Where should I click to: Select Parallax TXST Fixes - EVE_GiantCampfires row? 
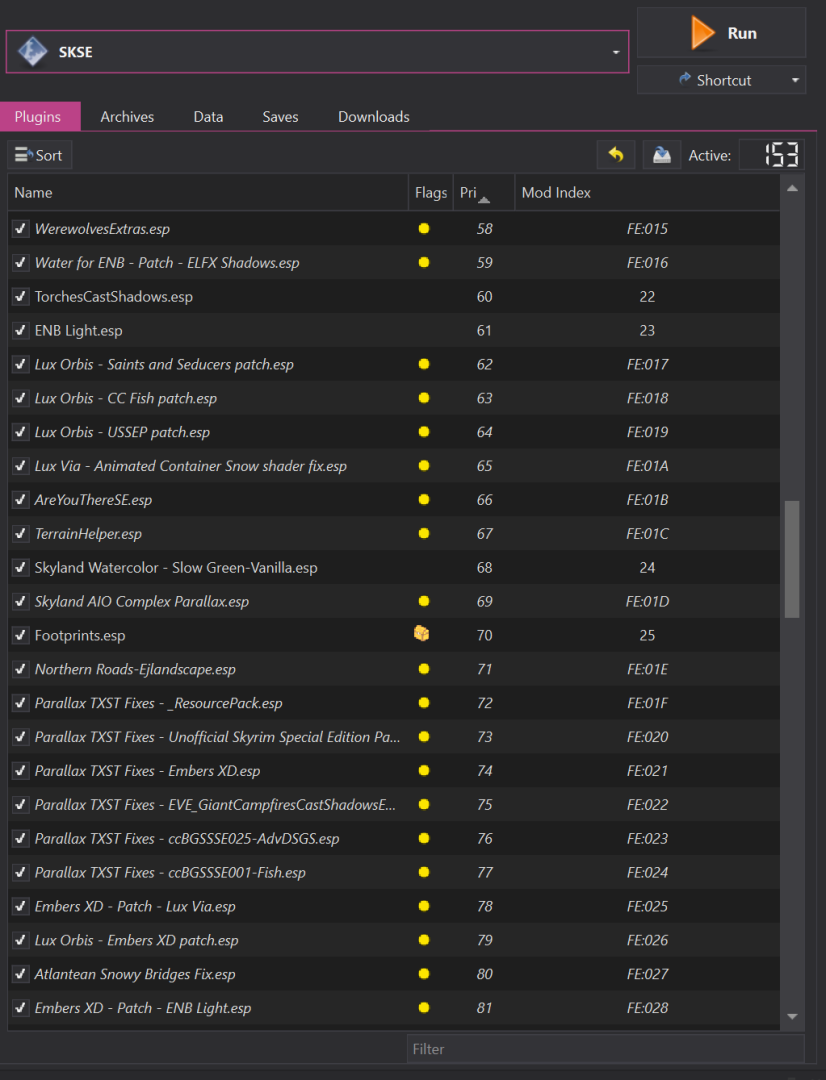point(393,804)
